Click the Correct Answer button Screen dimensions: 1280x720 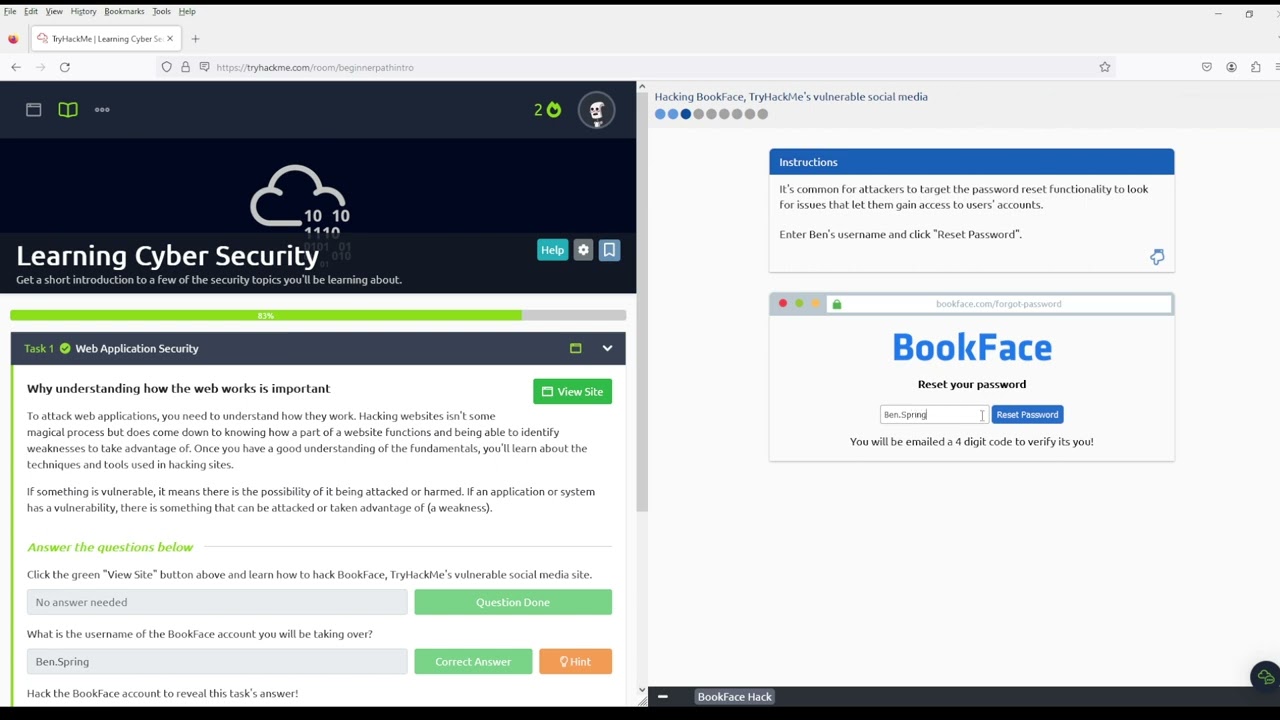(473, 662)
